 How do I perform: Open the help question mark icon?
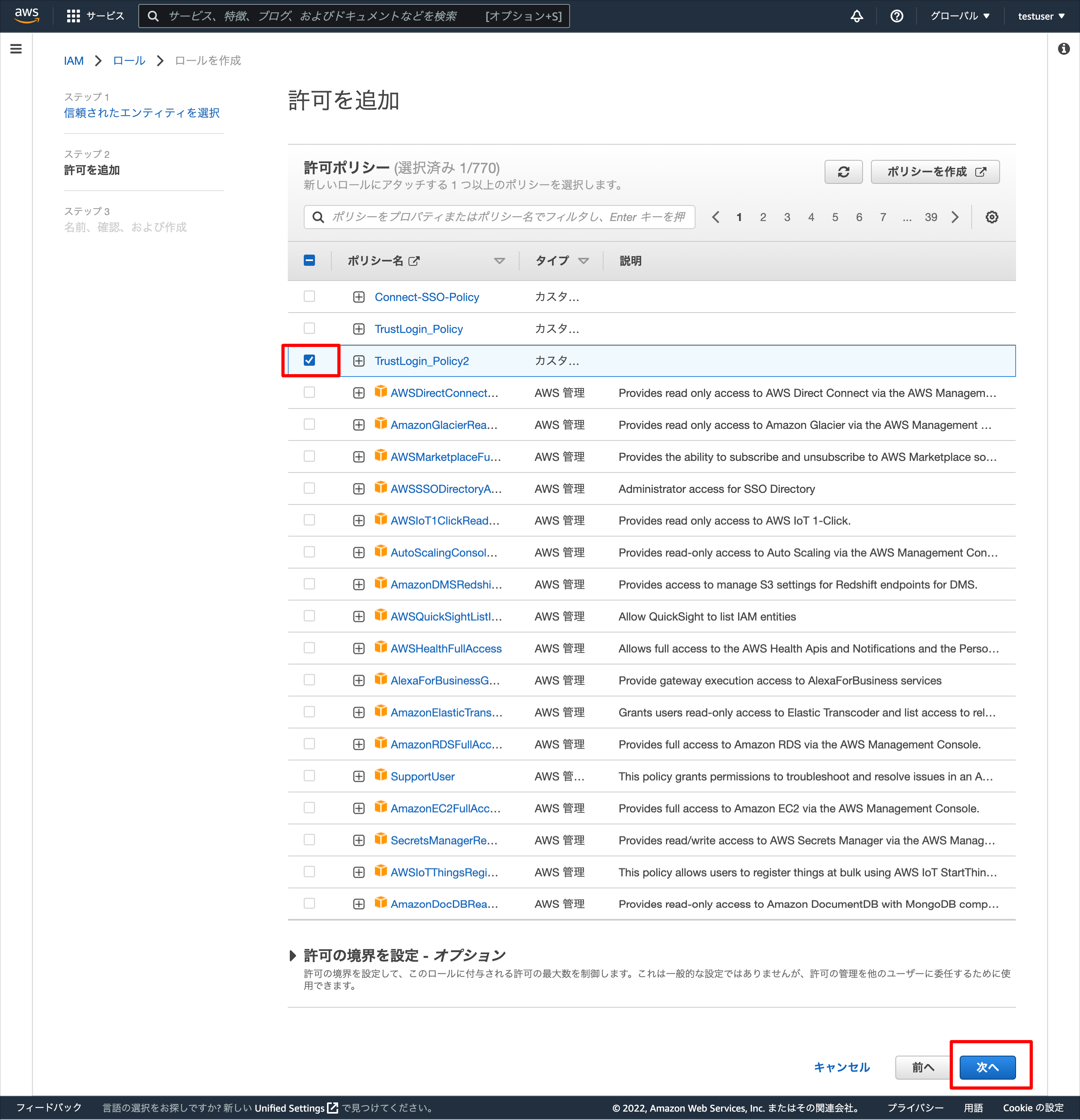[897, 16]
